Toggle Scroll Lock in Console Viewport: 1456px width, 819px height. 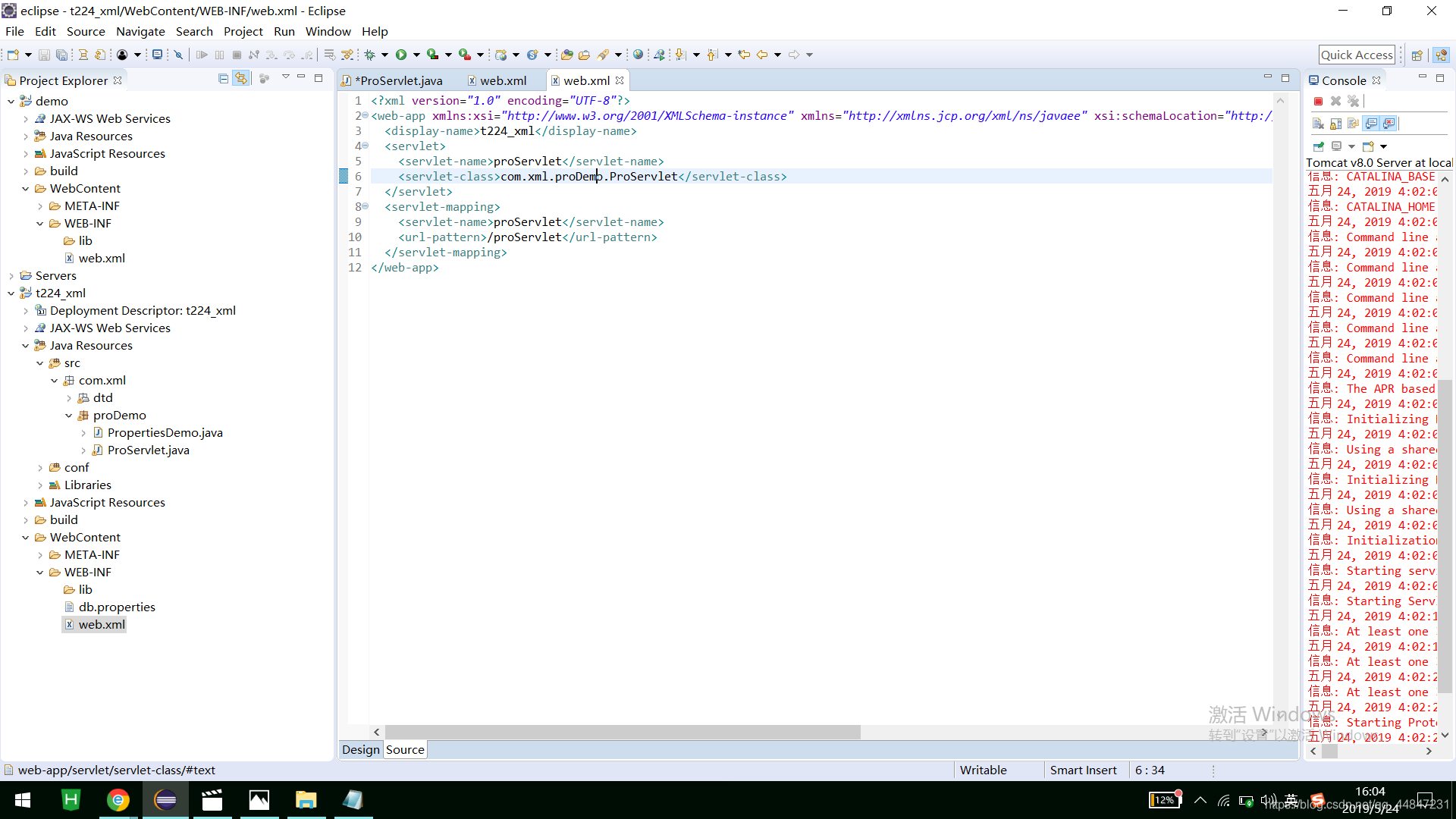pos(1335,124)
